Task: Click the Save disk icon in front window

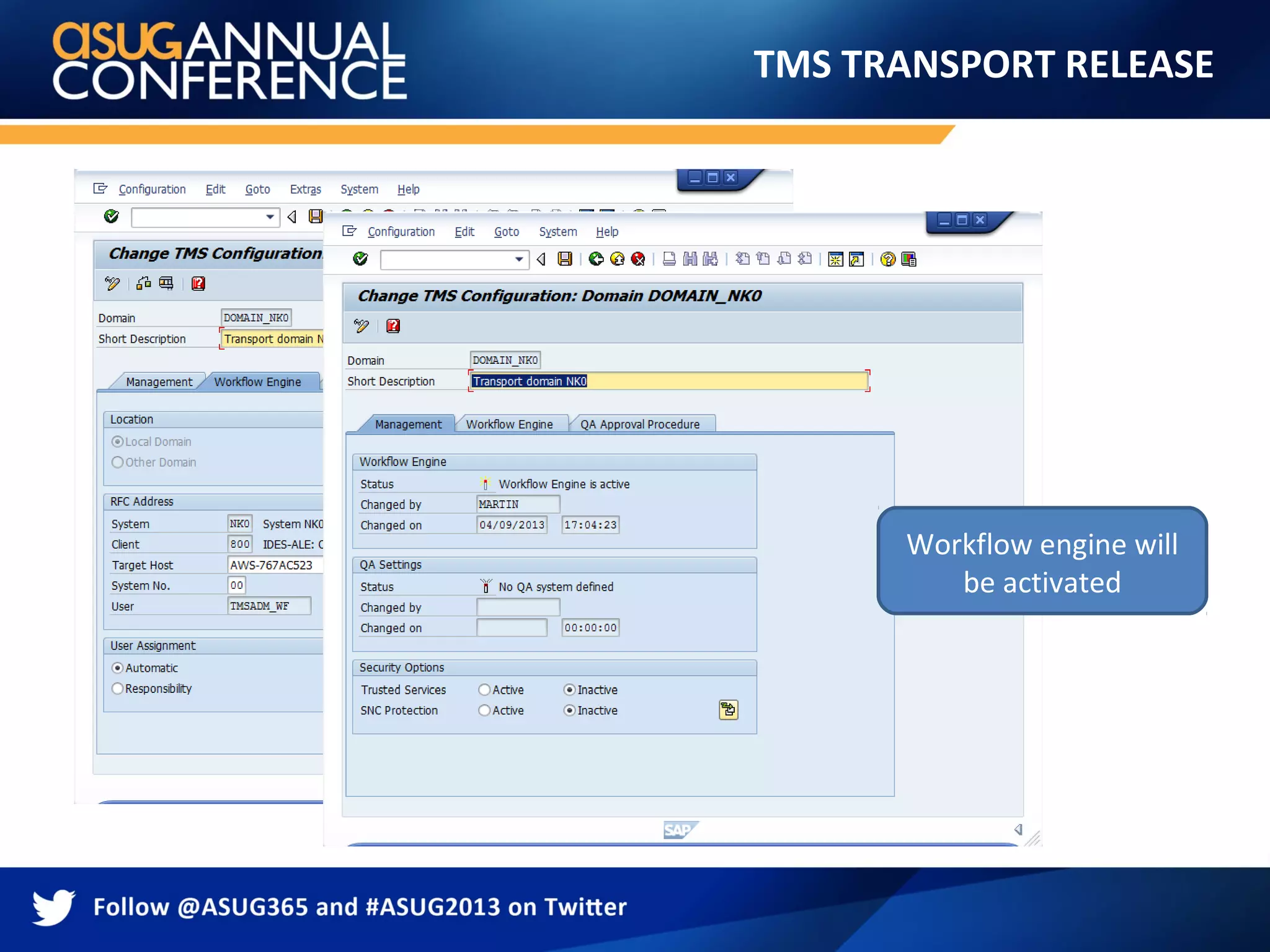Action: 565,258
